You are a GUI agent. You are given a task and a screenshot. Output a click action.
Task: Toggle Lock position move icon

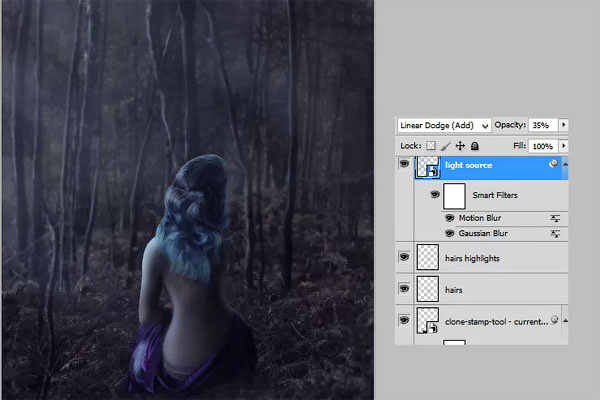(460, 146)
